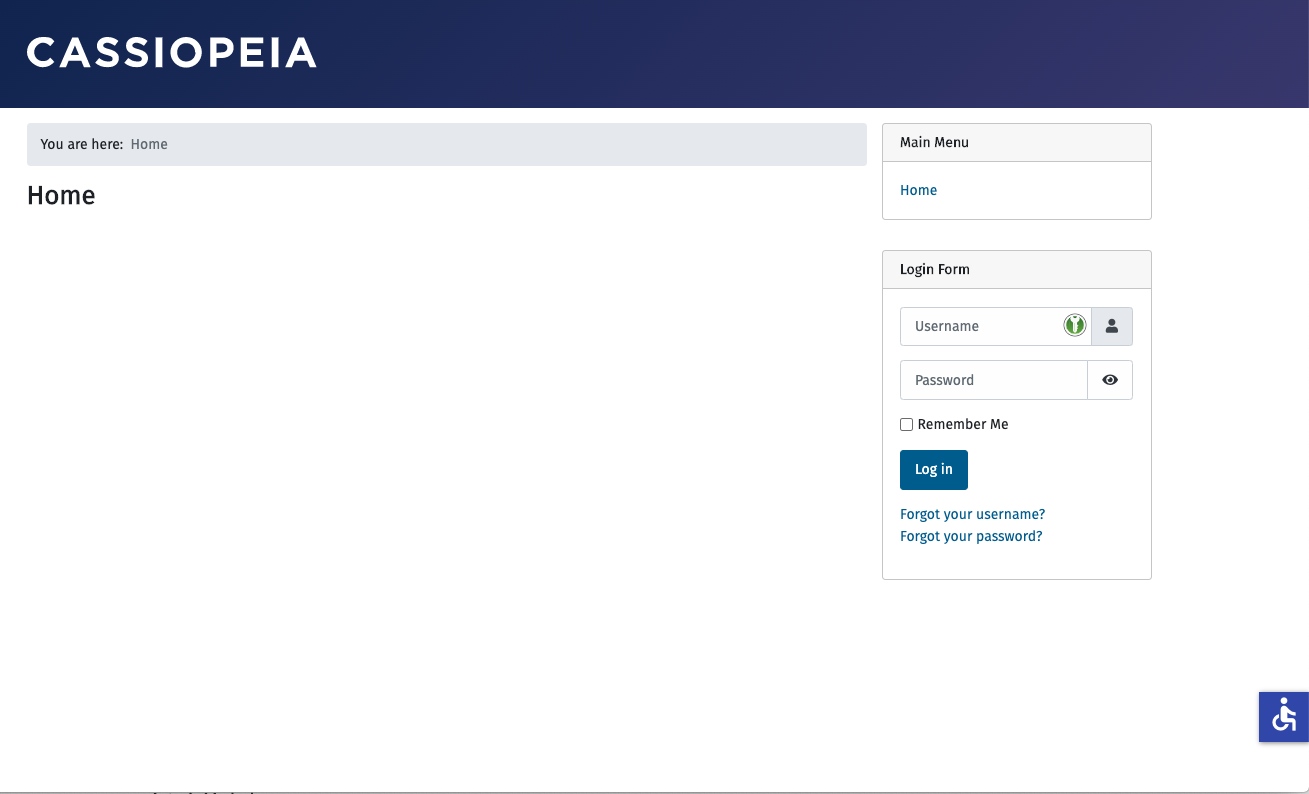Click the gray breadcrumb bar background
1309x794 pixels.
[x=500, y=144]
